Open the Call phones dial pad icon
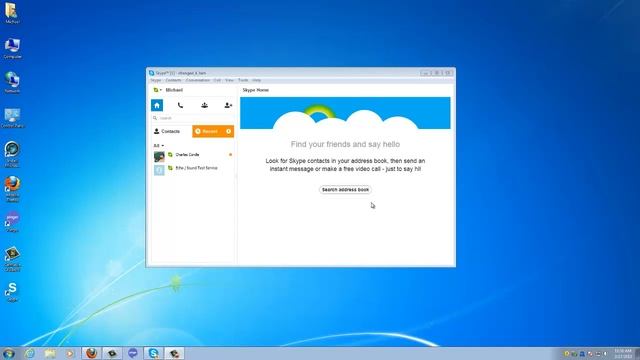This screenshot has height=360, width=640. coord(180,105)
